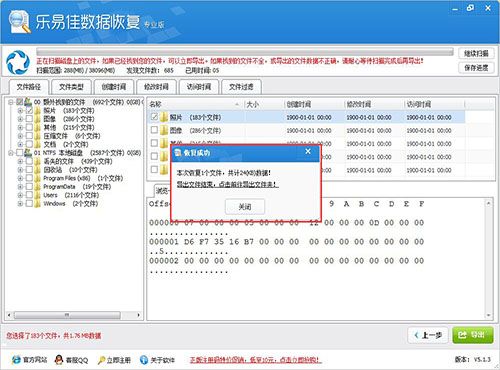The width and height of the screenshot is (500, 370).
Task: Click the 其他 folder icon in tree
Action: pos(38,127)
